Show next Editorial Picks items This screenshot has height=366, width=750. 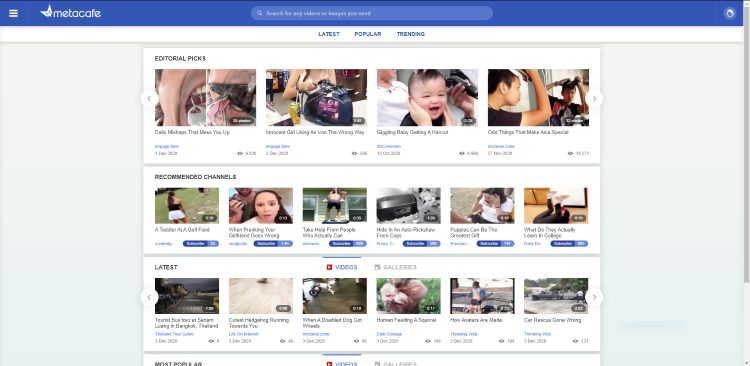point(595,99)
